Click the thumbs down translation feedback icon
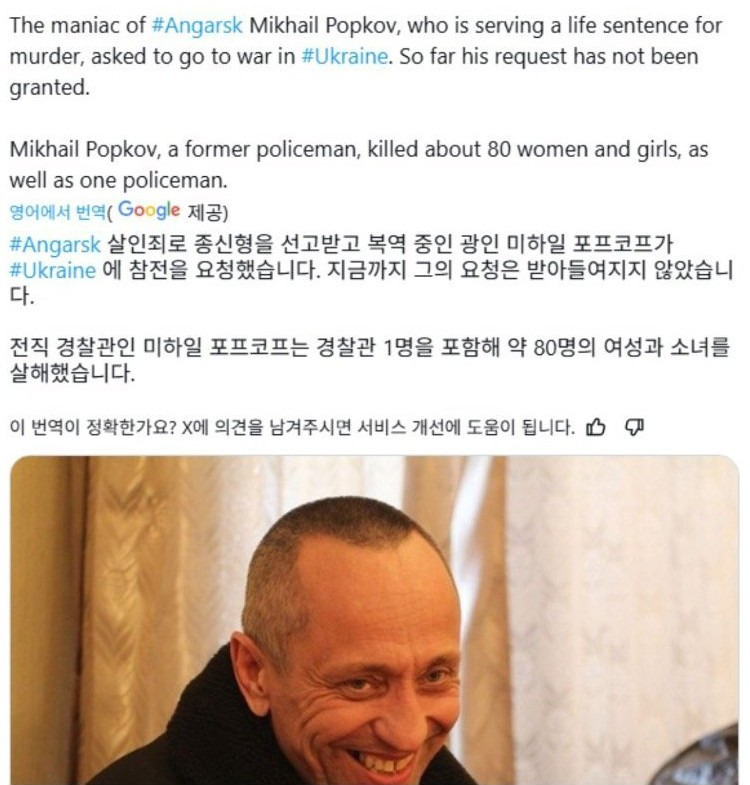750x785 pixels. pyautogui.click(x=634, y=427)
